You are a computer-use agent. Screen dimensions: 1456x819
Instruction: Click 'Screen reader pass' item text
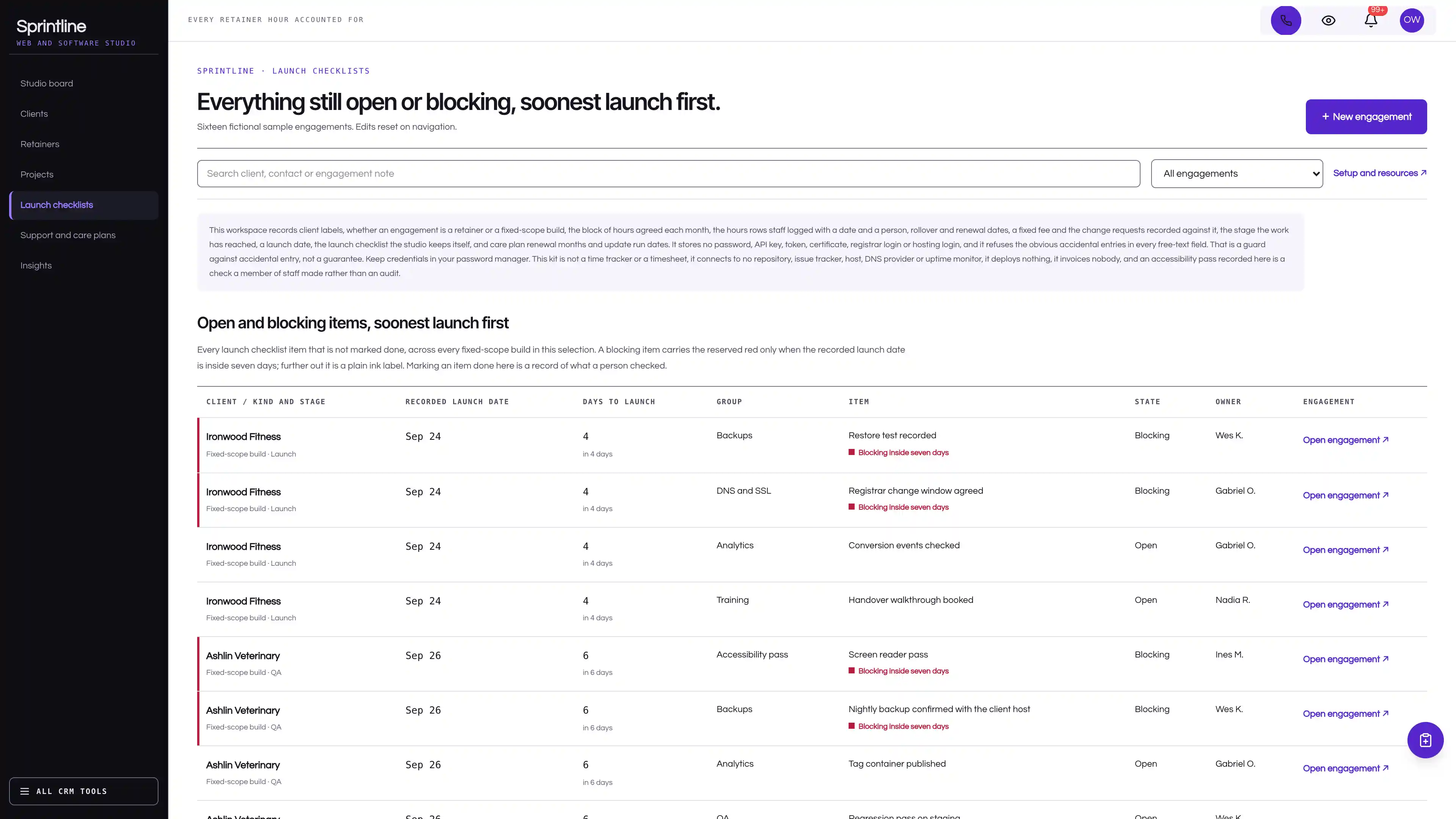coord(888,655)
